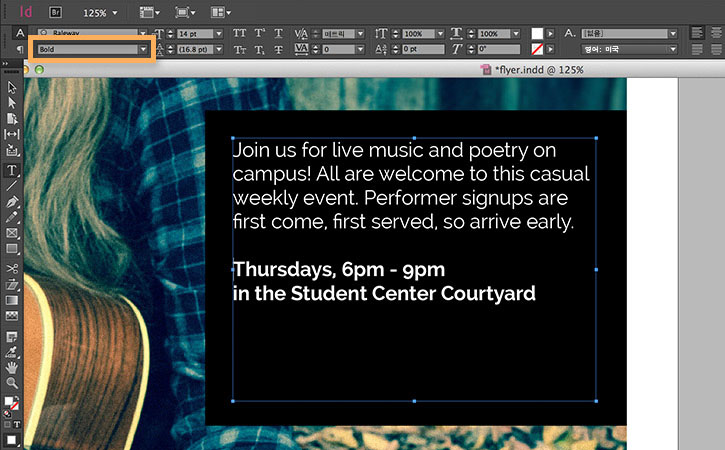Open the kerning dropdown
Viewport: 725px width, 450px height.
pos(360,33)
